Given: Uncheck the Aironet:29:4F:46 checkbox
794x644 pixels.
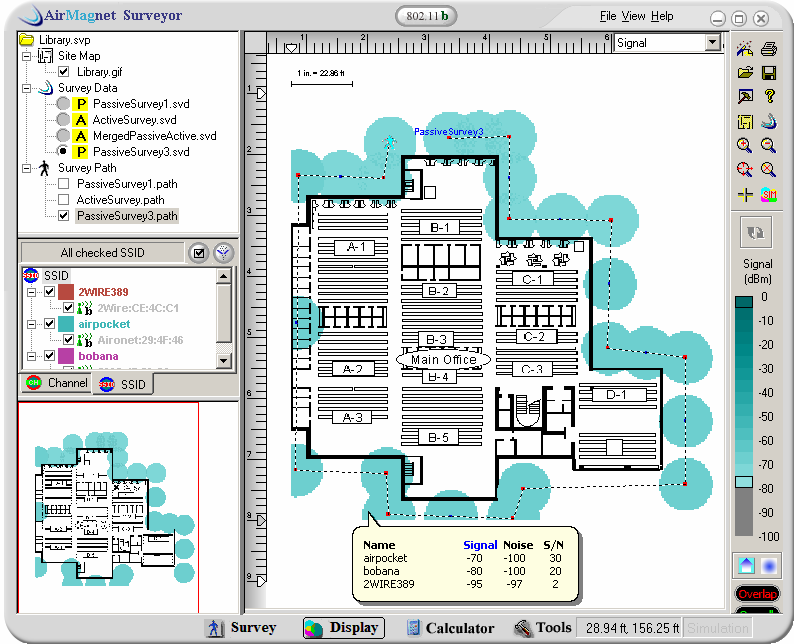Looking at the screenshot, I should [68, 340].
